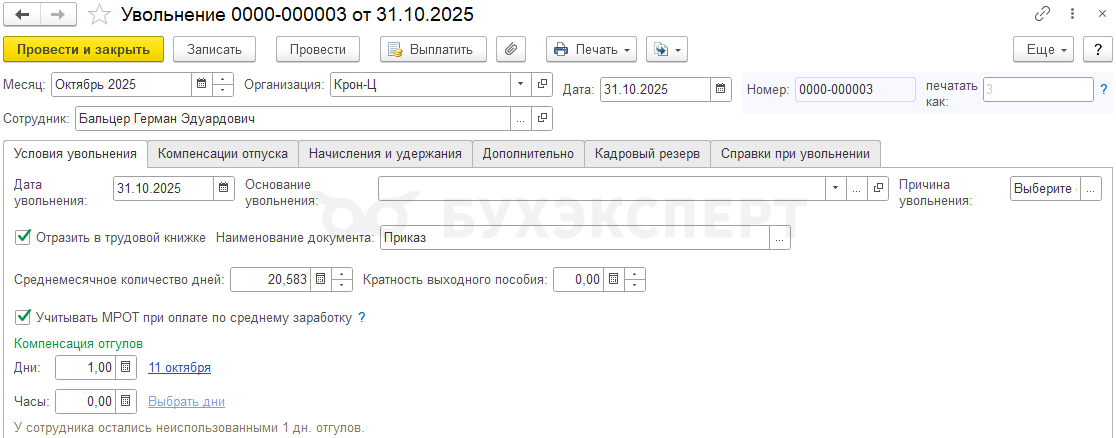This screenshot has height=438, width=1116.
Task: Click the Дни value field
Action: click(x=85, y=367)
